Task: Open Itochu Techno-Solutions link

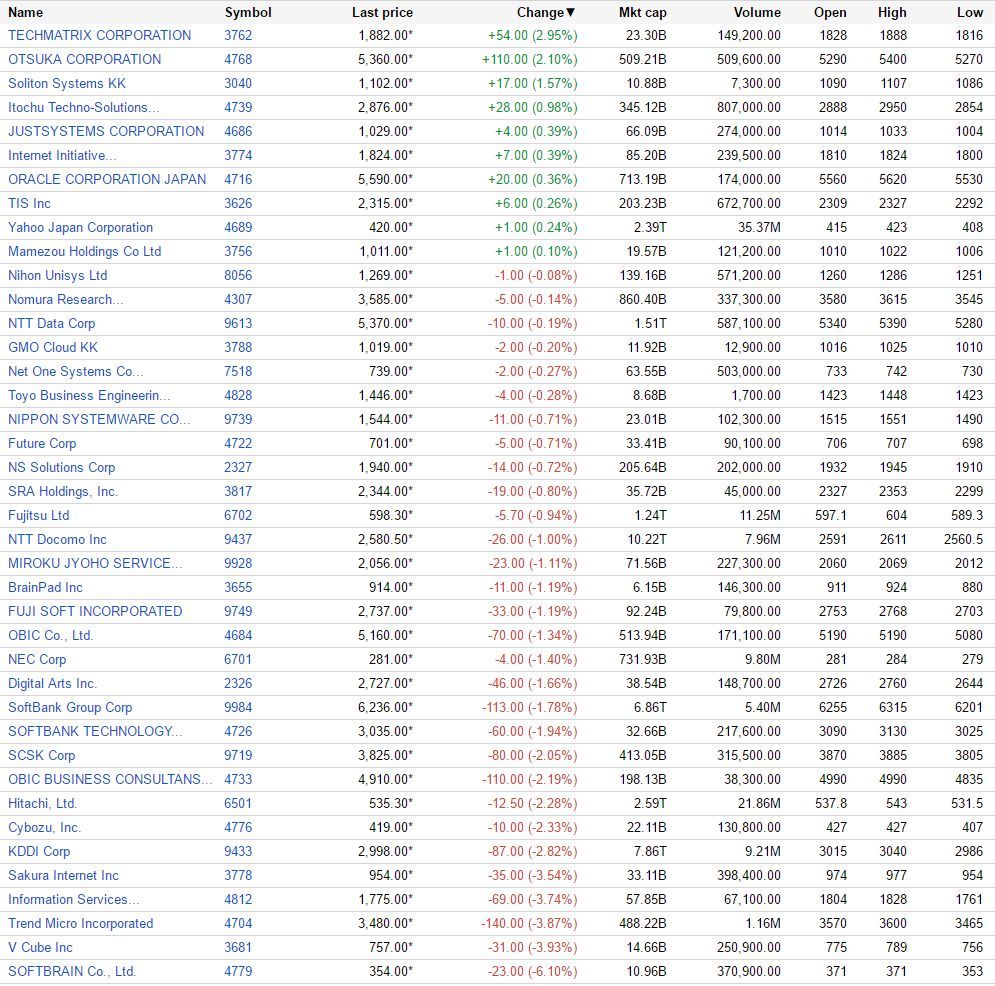Action: pos(83,108)
